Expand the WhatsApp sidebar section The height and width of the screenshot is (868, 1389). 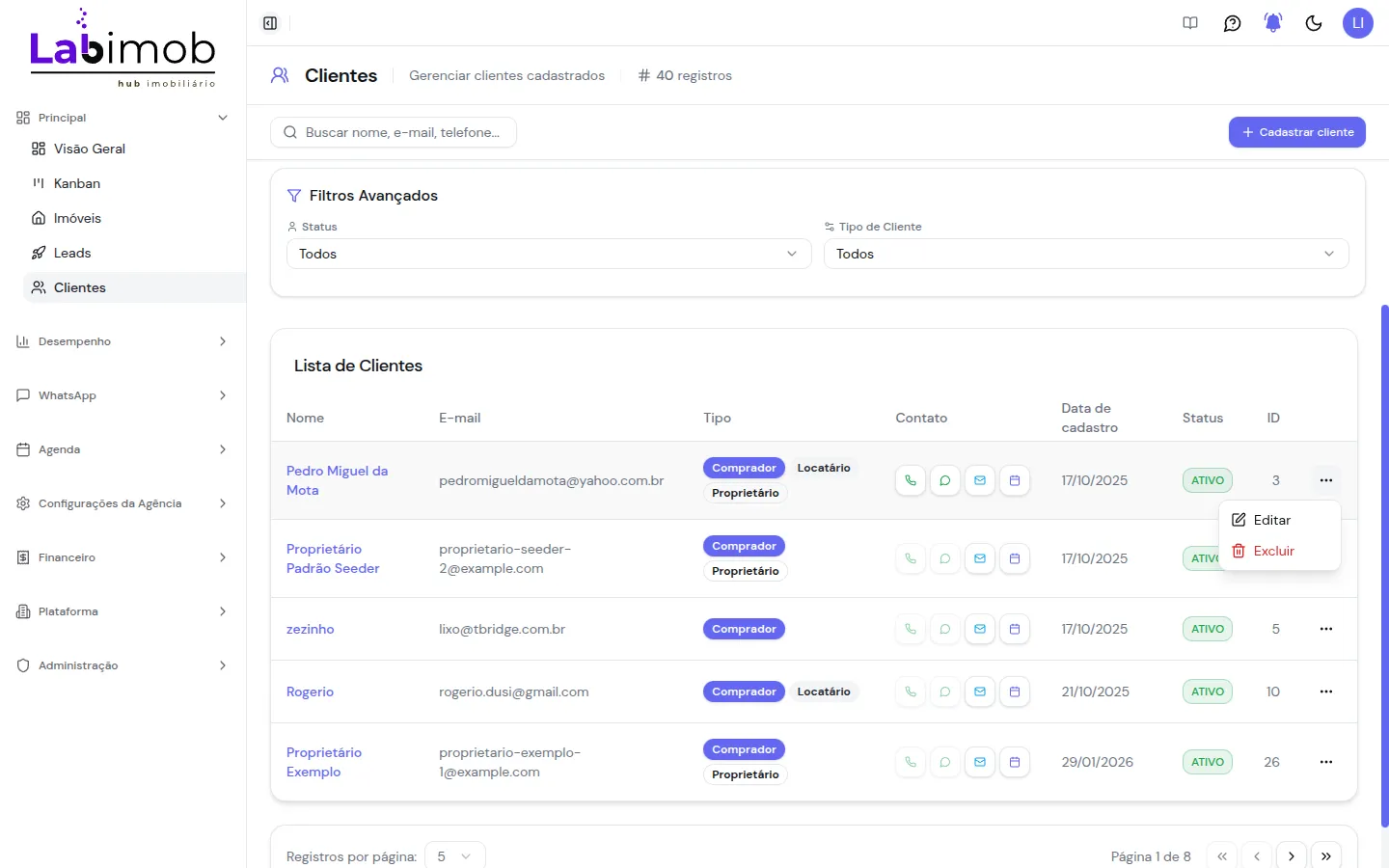(123, 395)
